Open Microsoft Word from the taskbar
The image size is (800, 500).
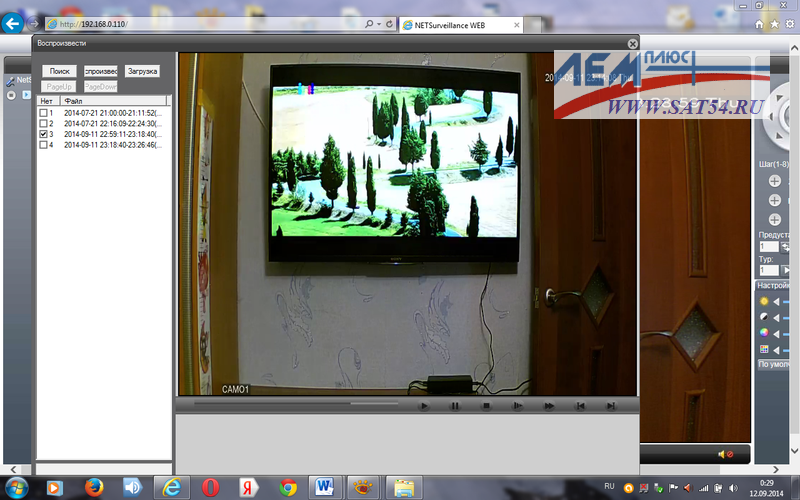click(x=324, y=488)
